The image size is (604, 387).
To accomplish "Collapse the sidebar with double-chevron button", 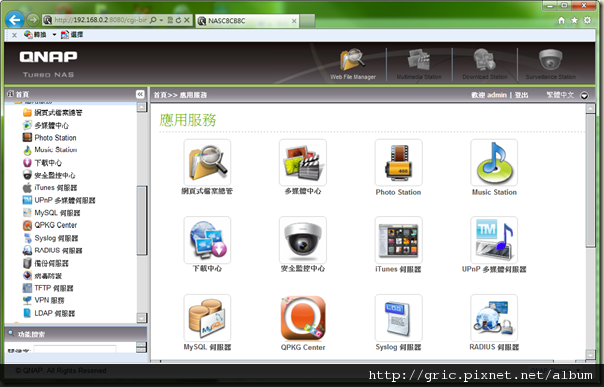I will 140,94.
